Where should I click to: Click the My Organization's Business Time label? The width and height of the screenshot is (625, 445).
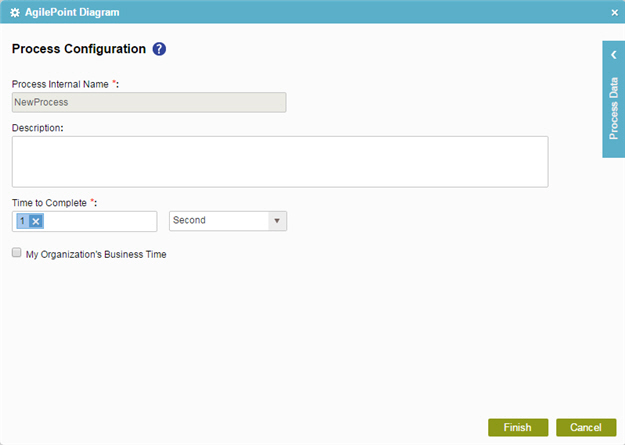96,254
